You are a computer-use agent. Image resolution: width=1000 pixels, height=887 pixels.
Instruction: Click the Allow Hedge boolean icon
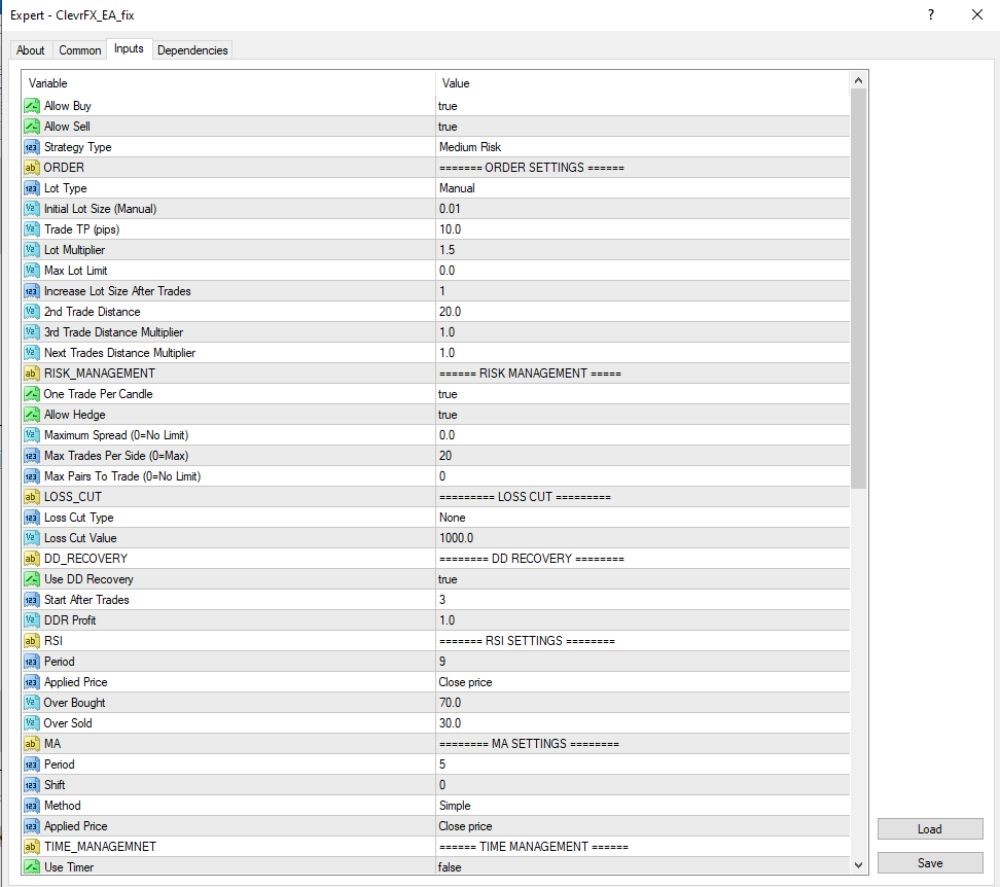(31, 414)
